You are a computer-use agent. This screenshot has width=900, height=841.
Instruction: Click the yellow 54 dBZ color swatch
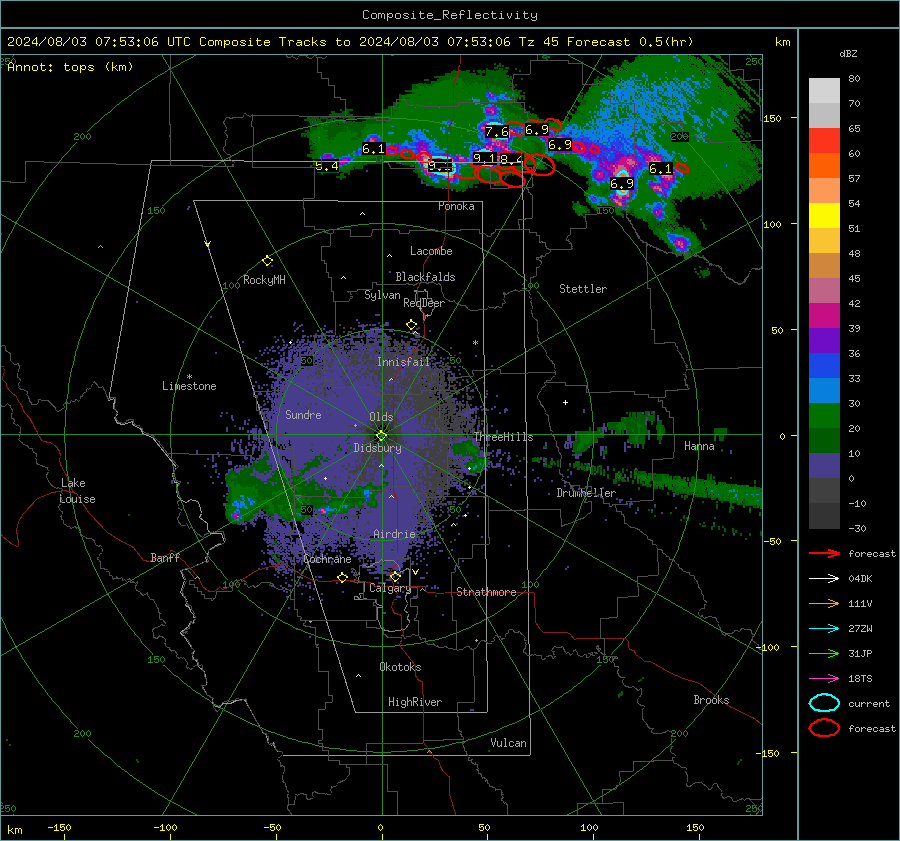[x=824, y=215]
